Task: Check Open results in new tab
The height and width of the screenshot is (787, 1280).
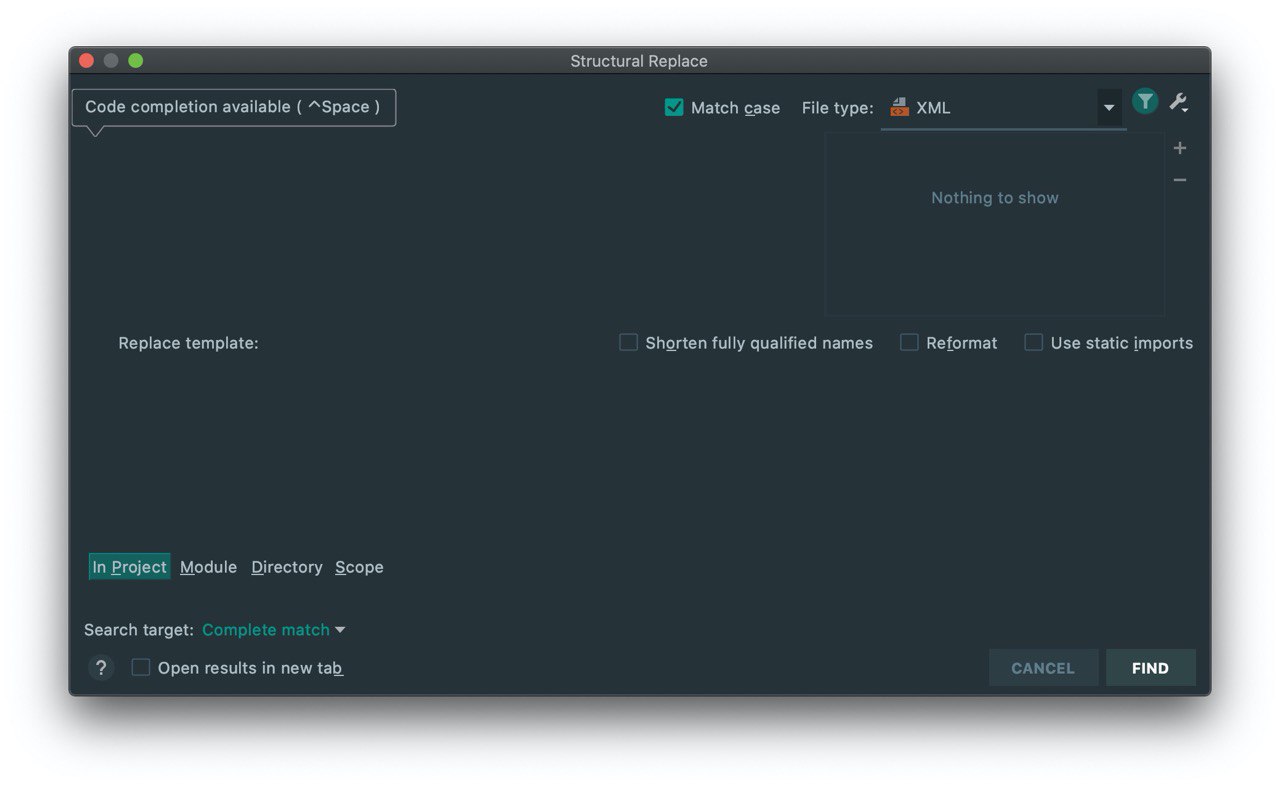Action: click(x=141, y=667)
